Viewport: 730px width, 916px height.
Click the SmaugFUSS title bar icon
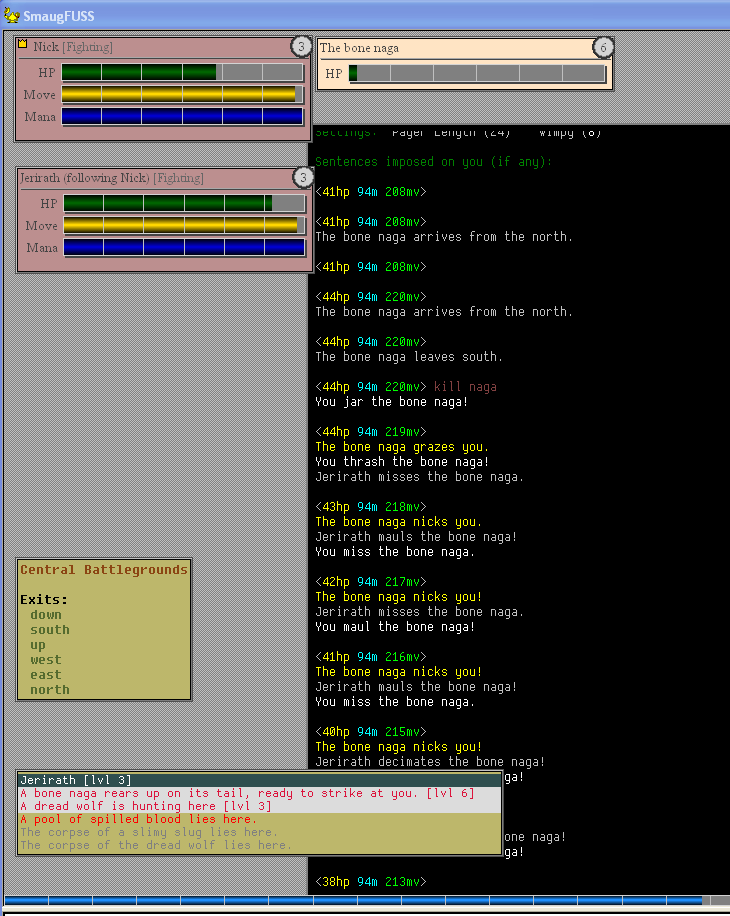[x=11, y=15]
